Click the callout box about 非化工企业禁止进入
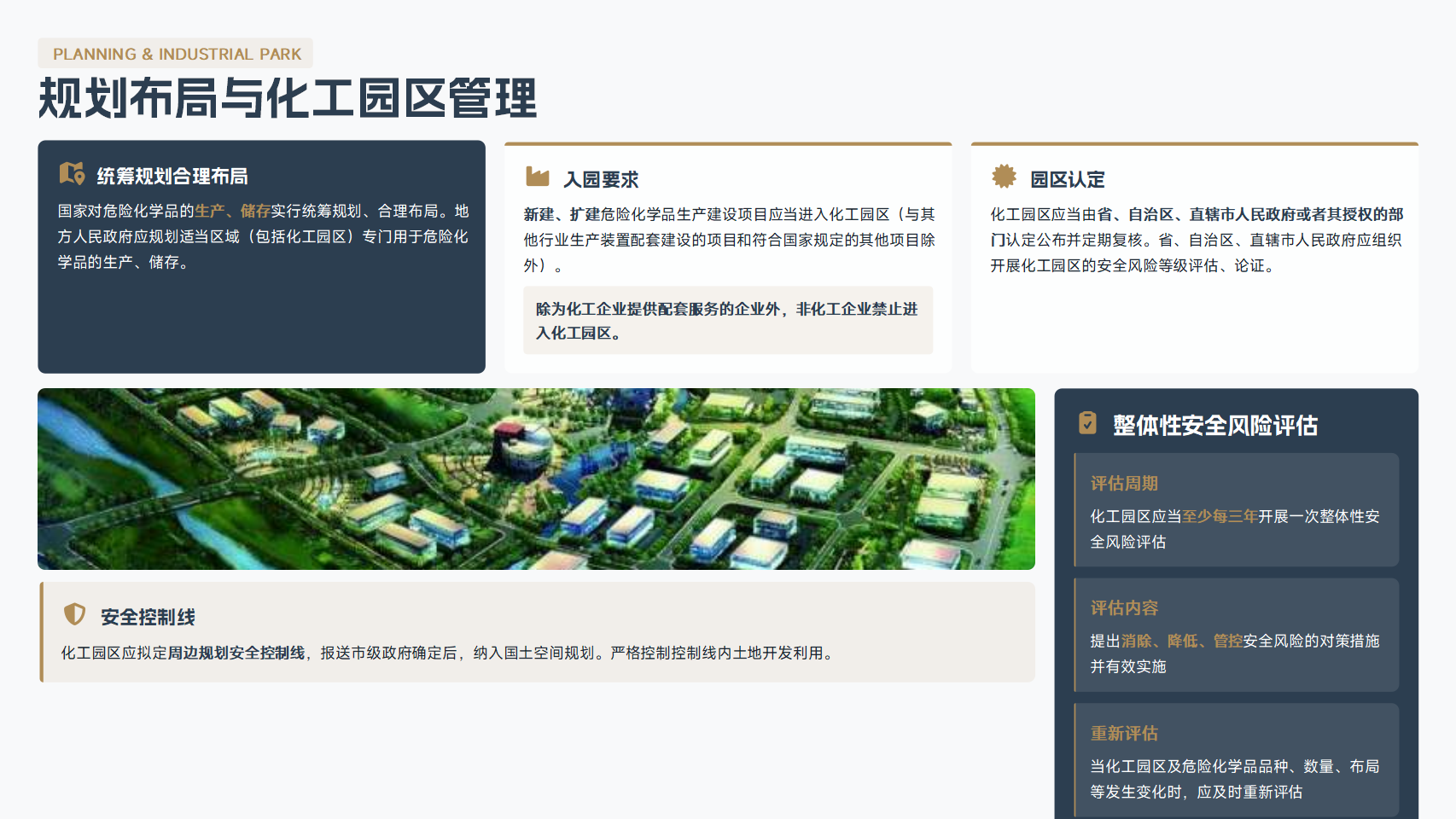 727,321
